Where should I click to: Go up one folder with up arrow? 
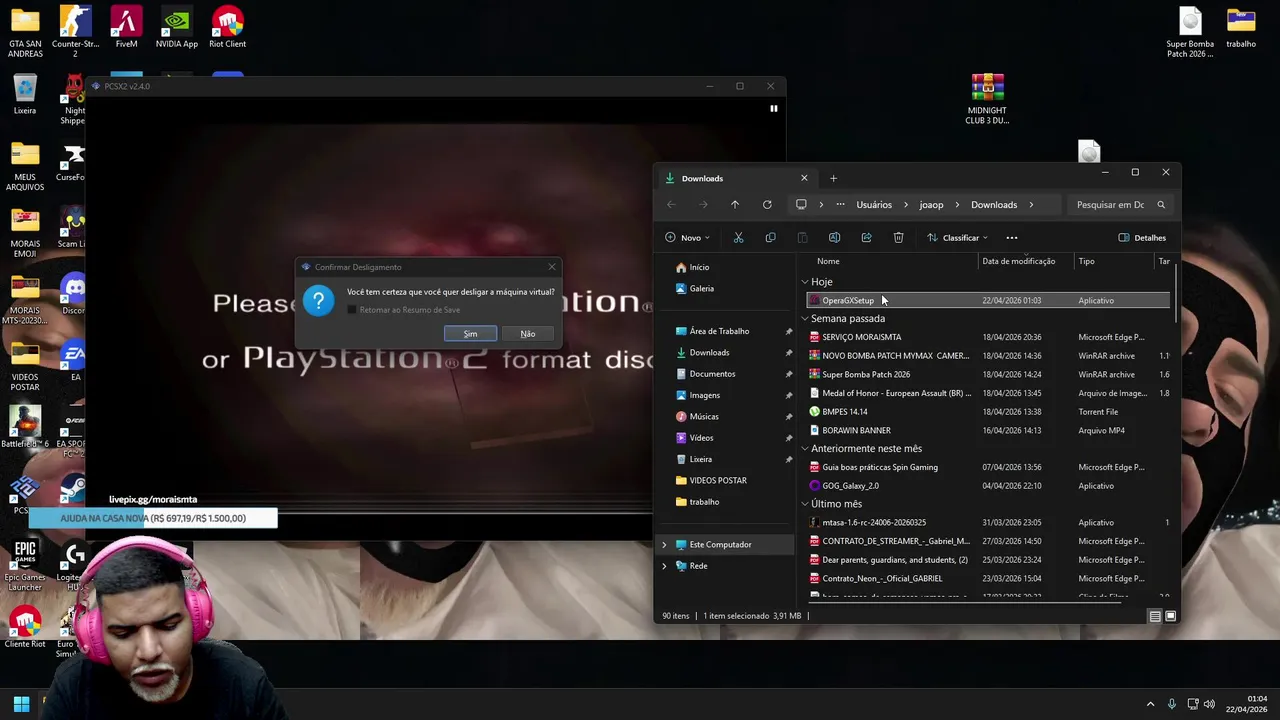735,205
